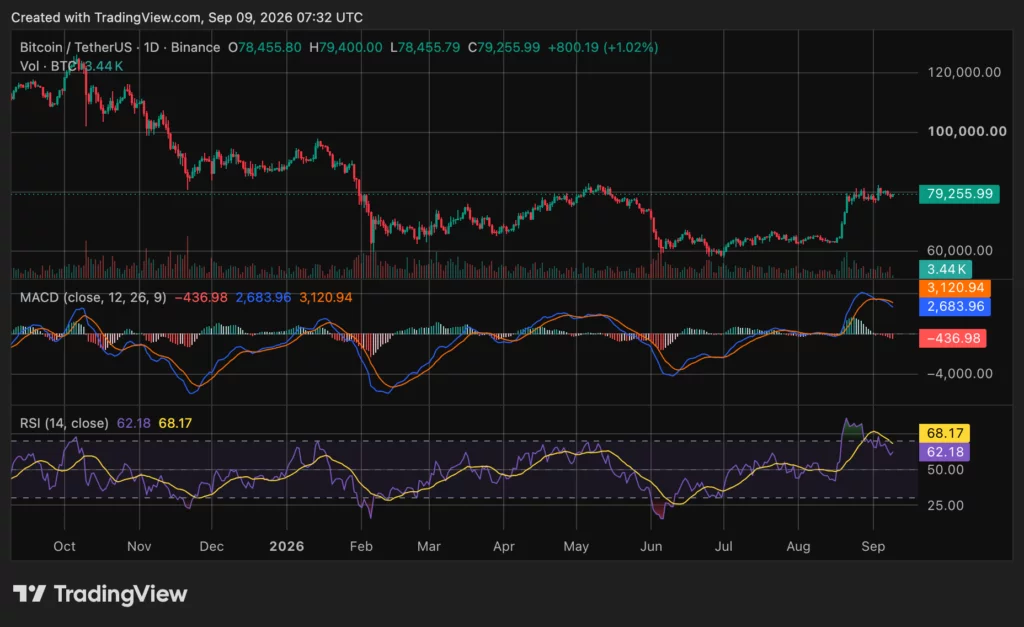Click the Vol · BTC legend
Viewport: 1024px width, 627px height.
tap(48, 66)
